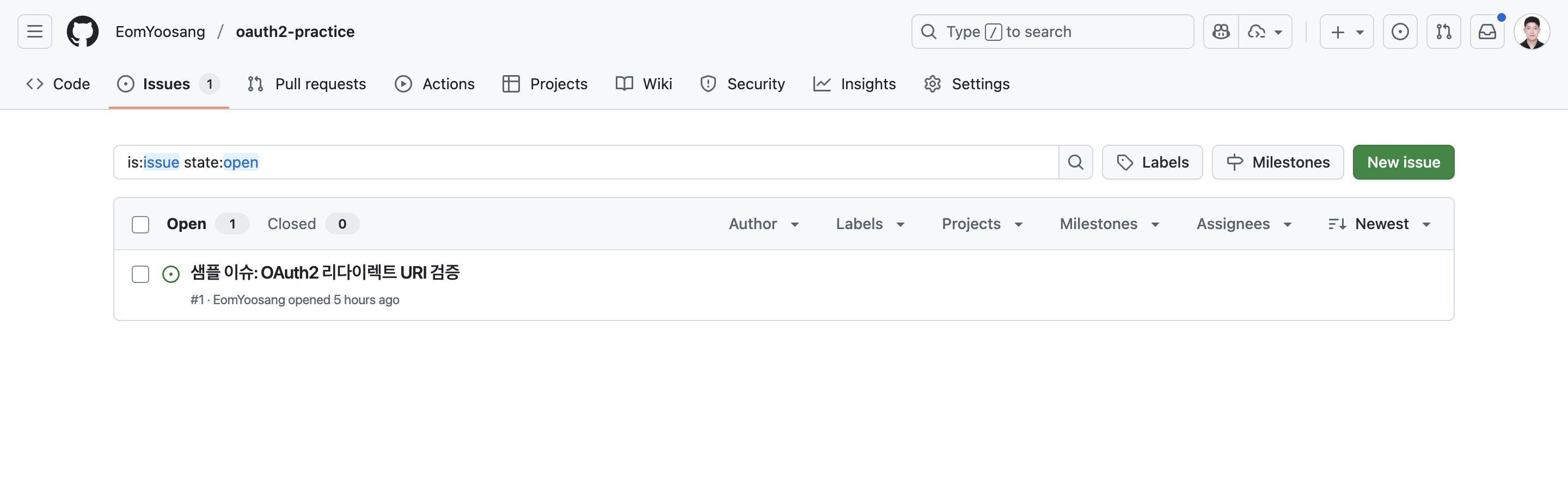Open the Insights tab
The width and height of the screenshot is (1568, 493).
pos(854,84)
